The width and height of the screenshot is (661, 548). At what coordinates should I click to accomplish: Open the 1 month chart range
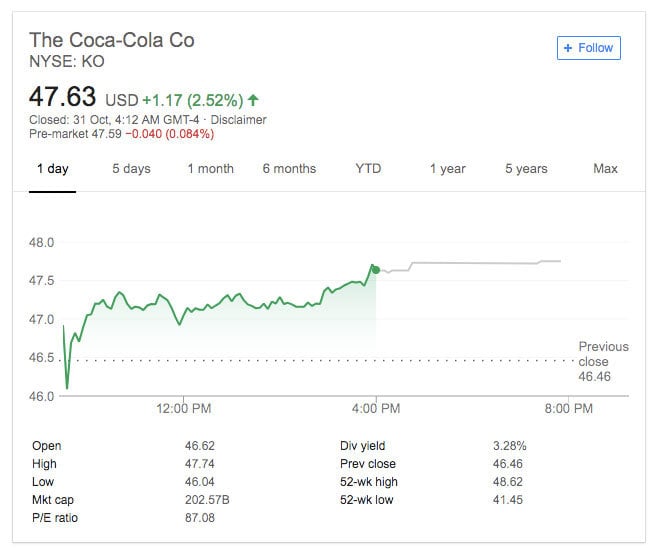click(x=210, y=169)
